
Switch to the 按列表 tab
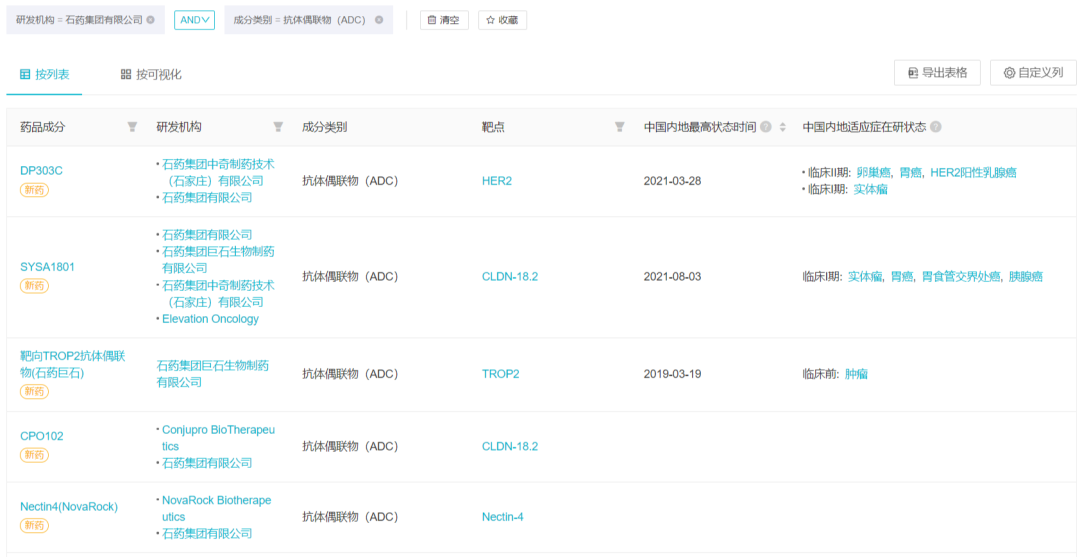44,74
